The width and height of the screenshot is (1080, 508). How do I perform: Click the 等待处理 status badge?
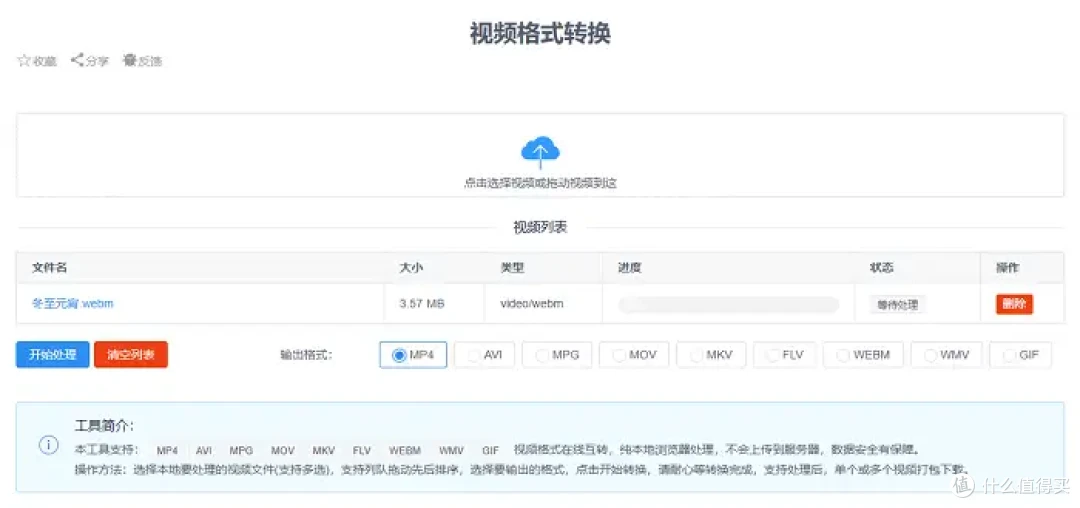(897, 305)
